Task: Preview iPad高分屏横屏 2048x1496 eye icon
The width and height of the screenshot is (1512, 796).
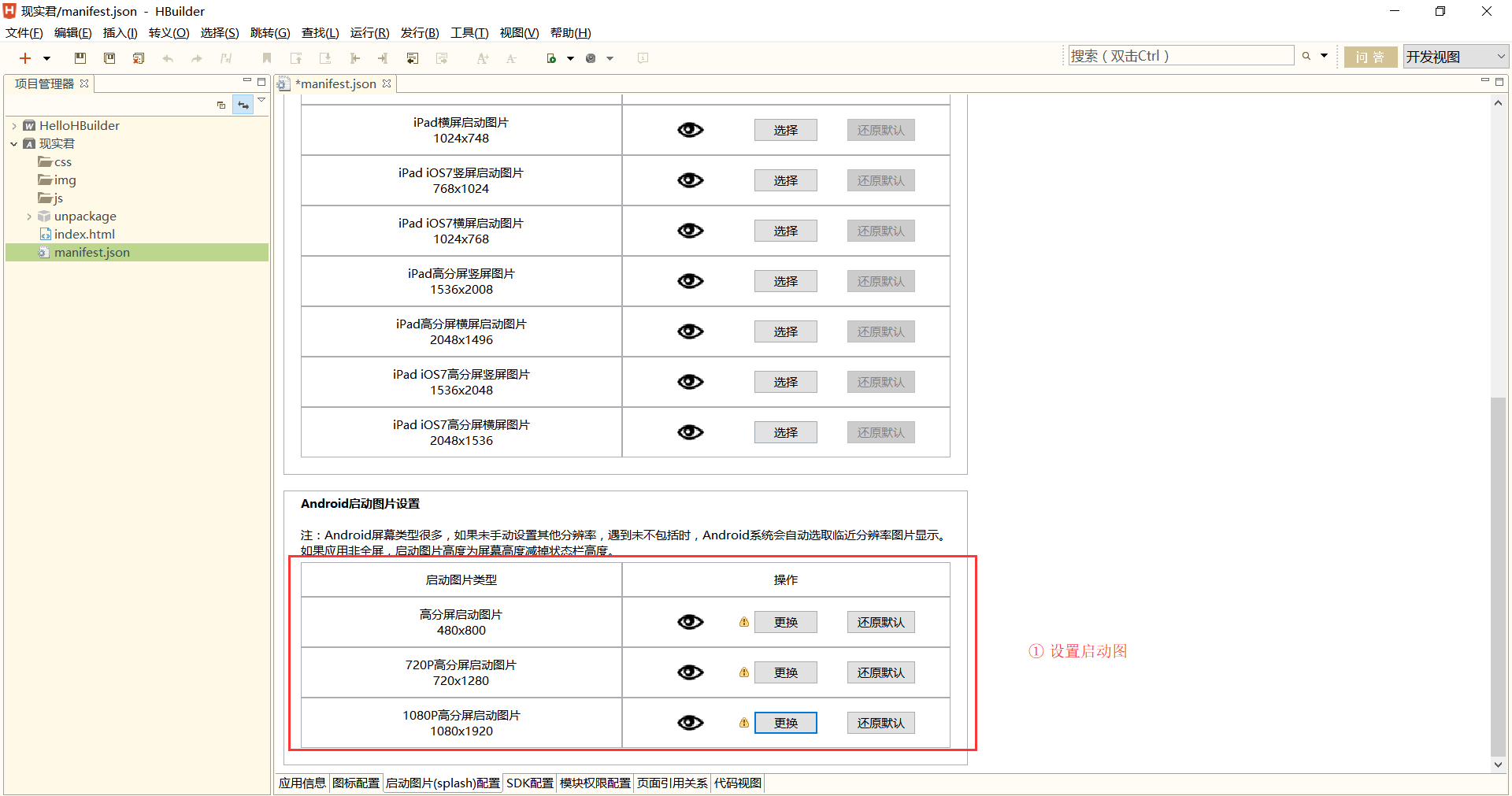Action: (691, 331)
